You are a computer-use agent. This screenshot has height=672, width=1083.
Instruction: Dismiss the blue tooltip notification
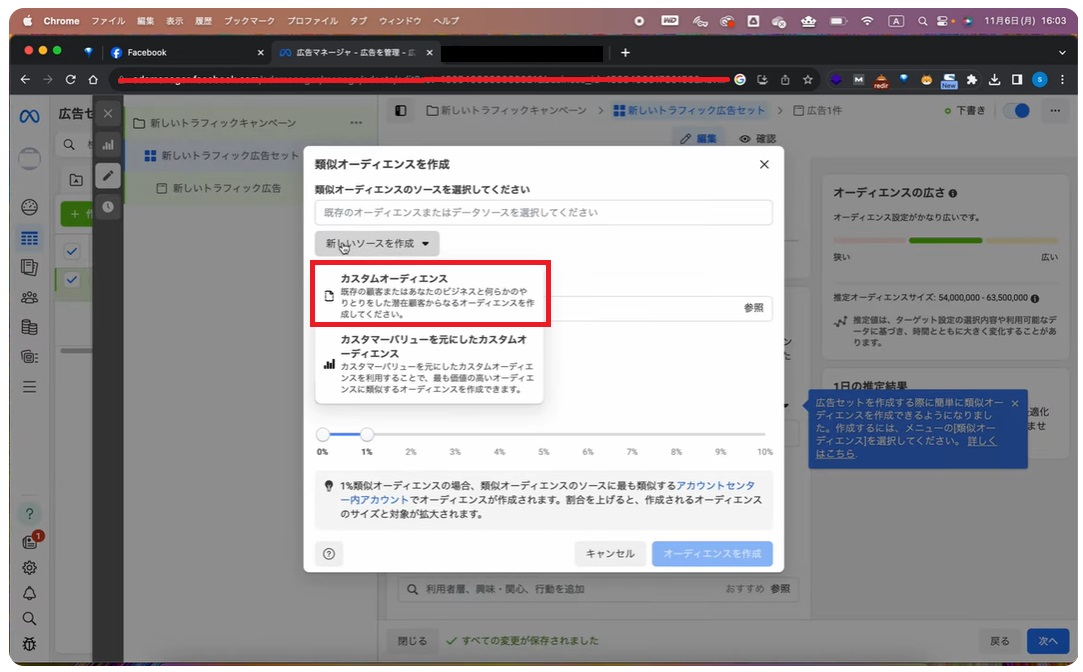[1015, 403]
